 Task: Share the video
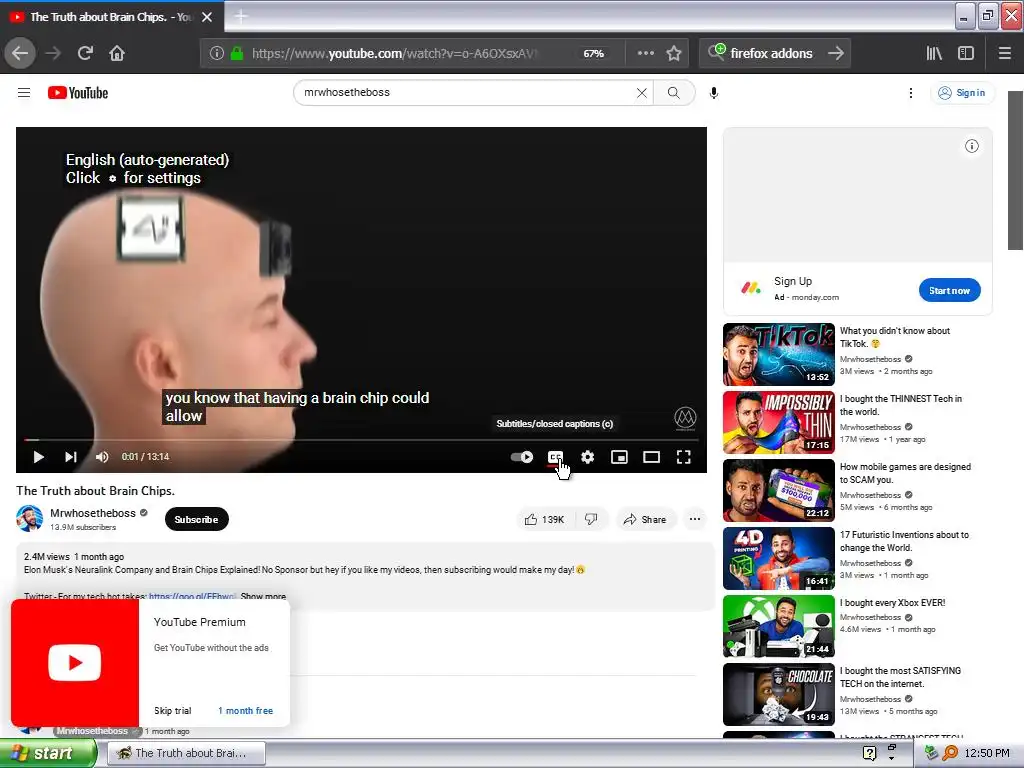(x=645, y=519)
